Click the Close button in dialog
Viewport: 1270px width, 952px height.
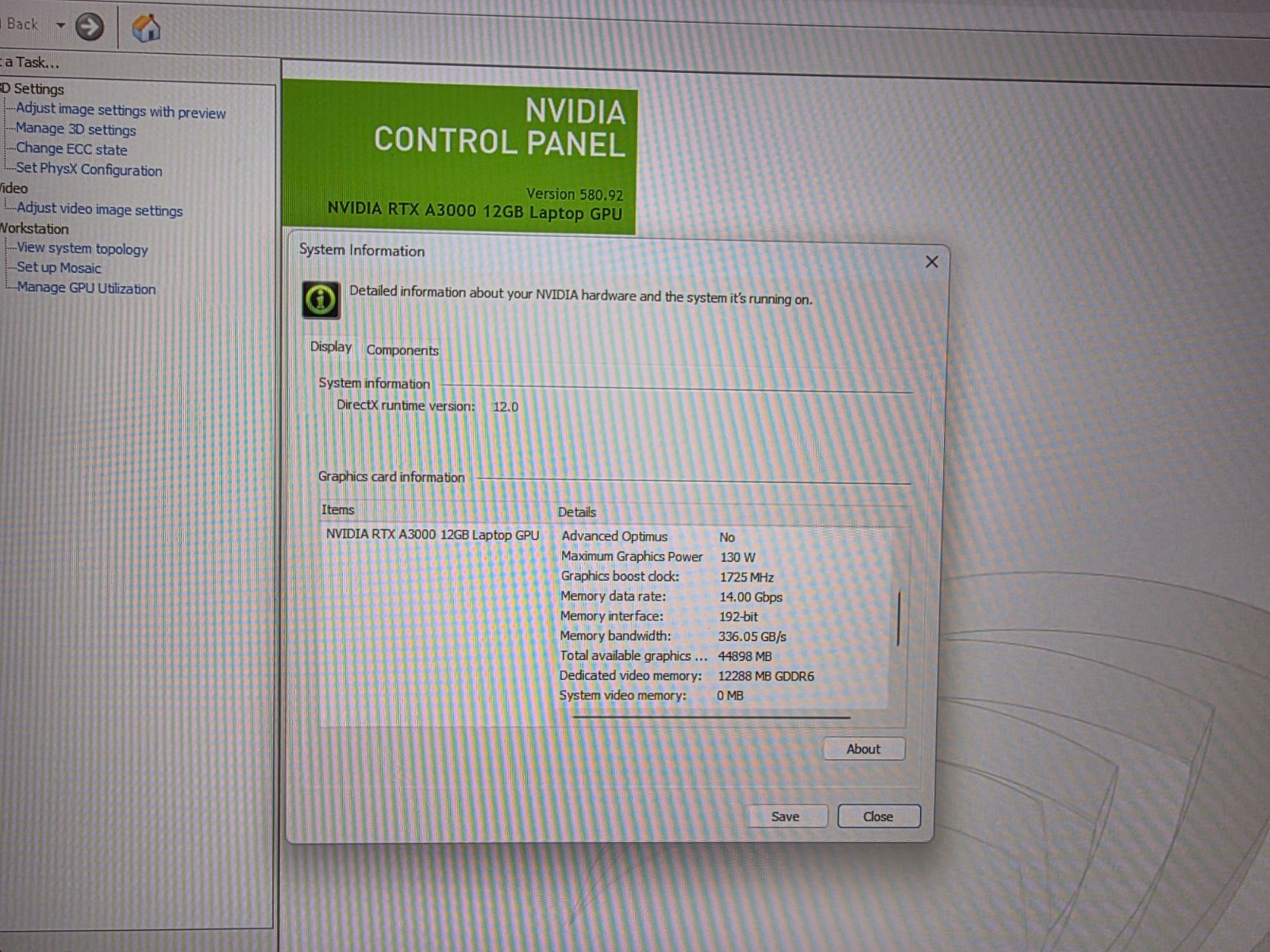pyautogui.click(x=879, y=816)
